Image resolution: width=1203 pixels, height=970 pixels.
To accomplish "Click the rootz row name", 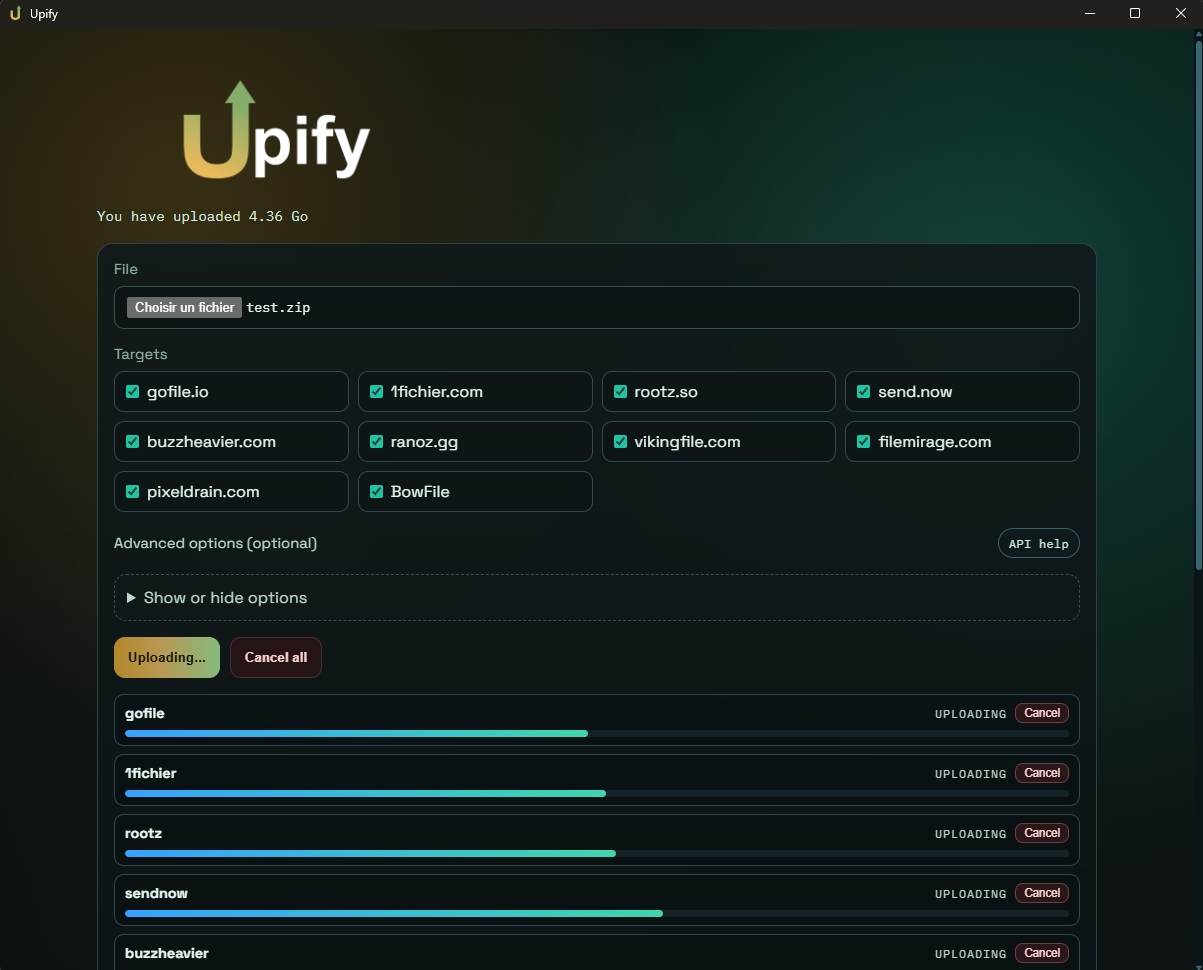I will (143, 833).
